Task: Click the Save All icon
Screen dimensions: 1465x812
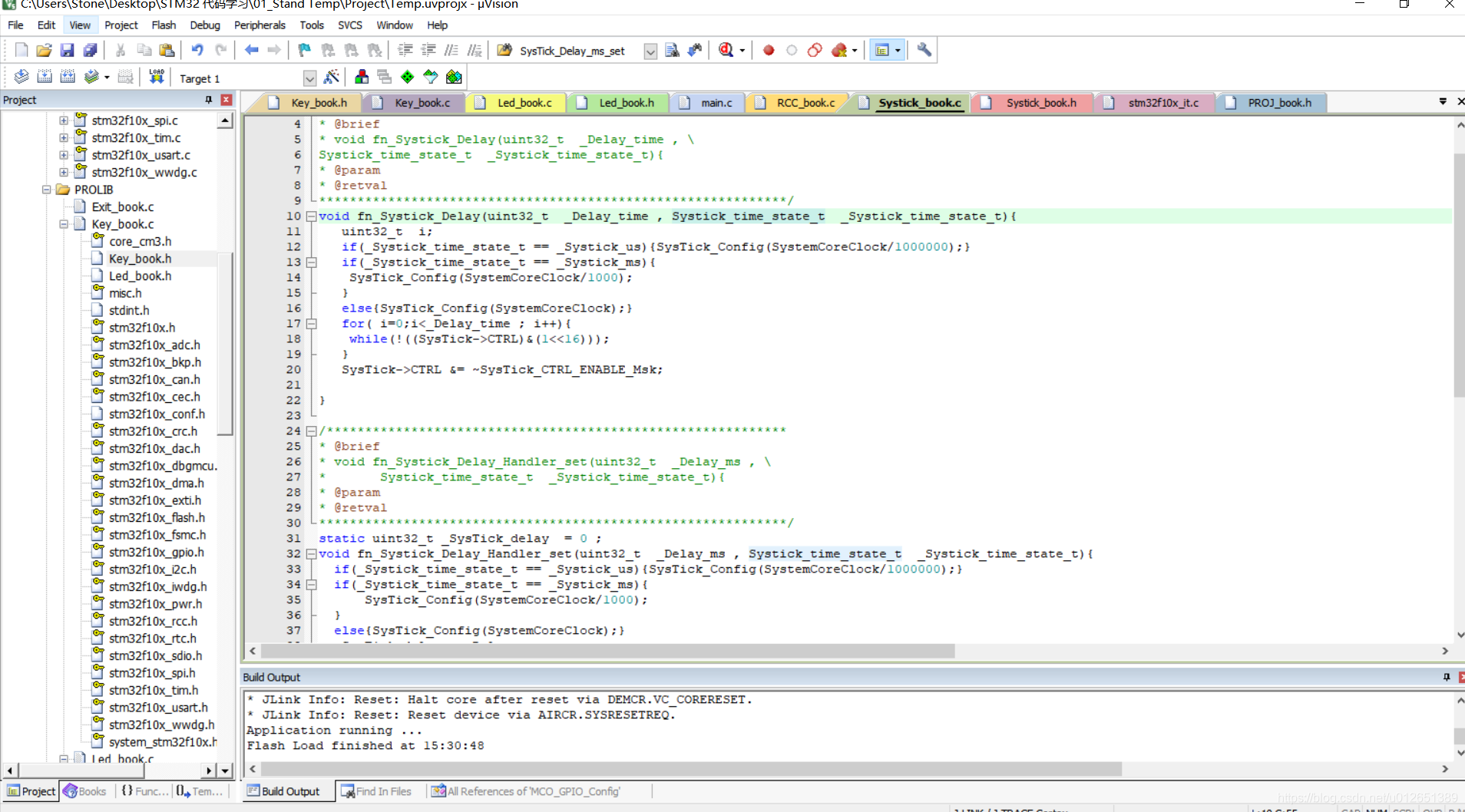Action: point(90,51)
